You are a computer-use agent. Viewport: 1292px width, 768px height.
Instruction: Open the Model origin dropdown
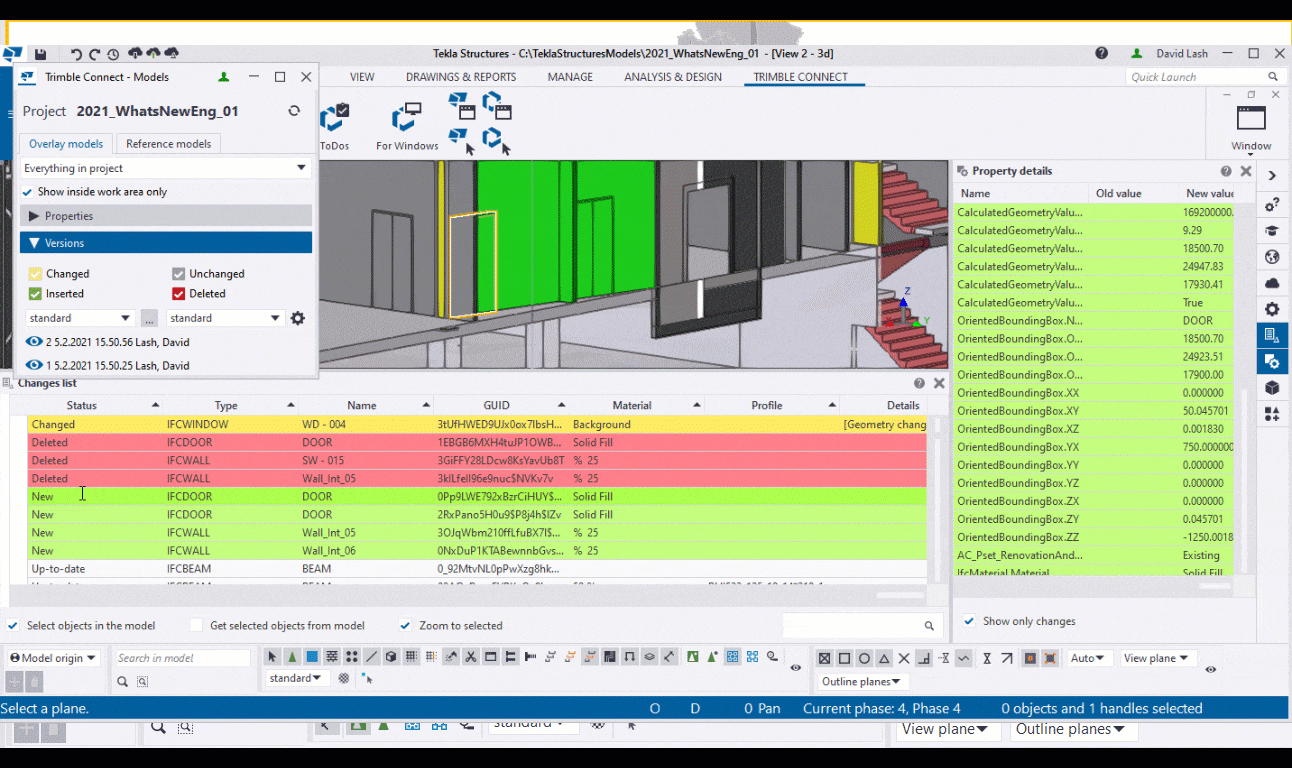pos(54,658)
